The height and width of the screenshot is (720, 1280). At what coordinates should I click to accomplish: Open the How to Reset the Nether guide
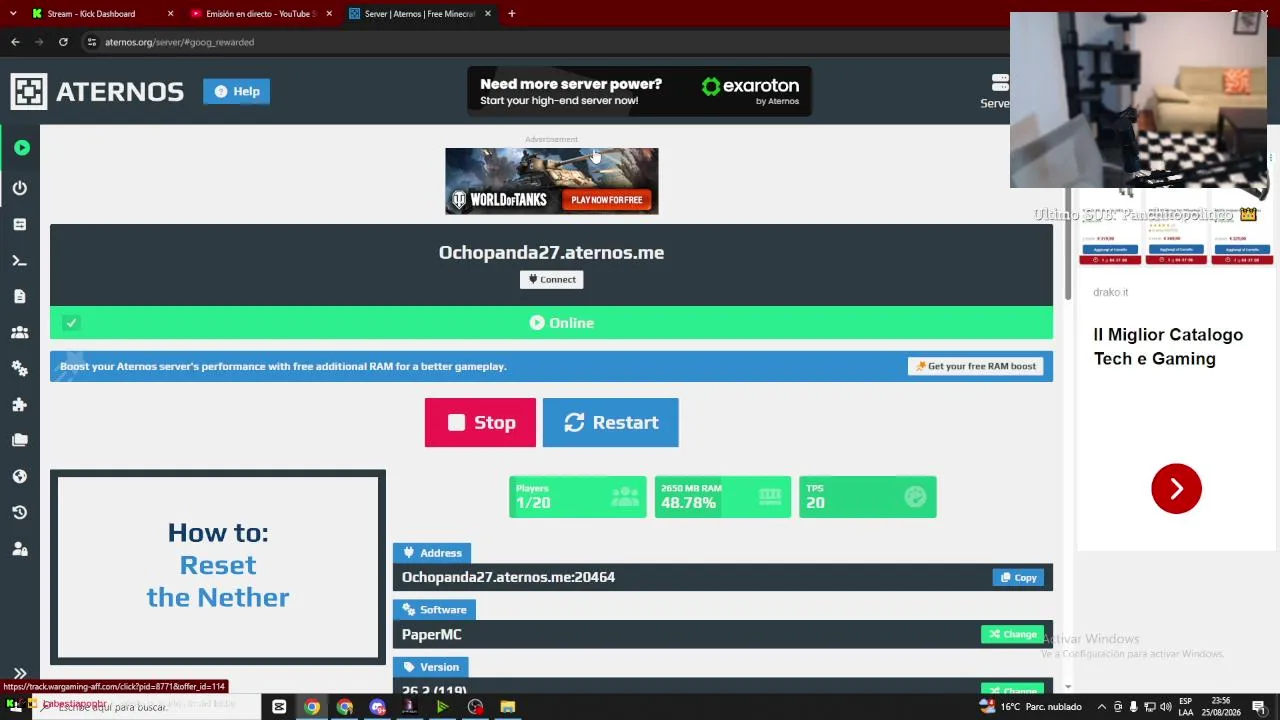coord(218,566)
